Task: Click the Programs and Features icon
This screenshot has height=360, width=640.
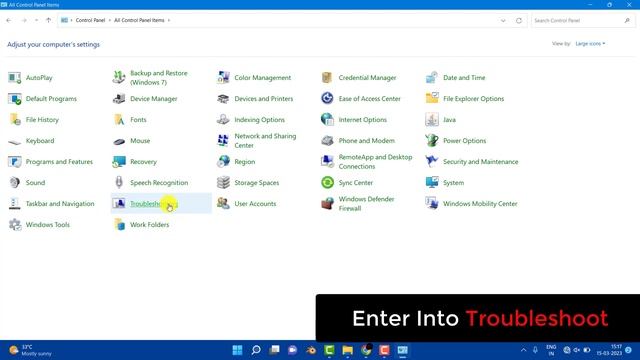Action: coord(15,162)
